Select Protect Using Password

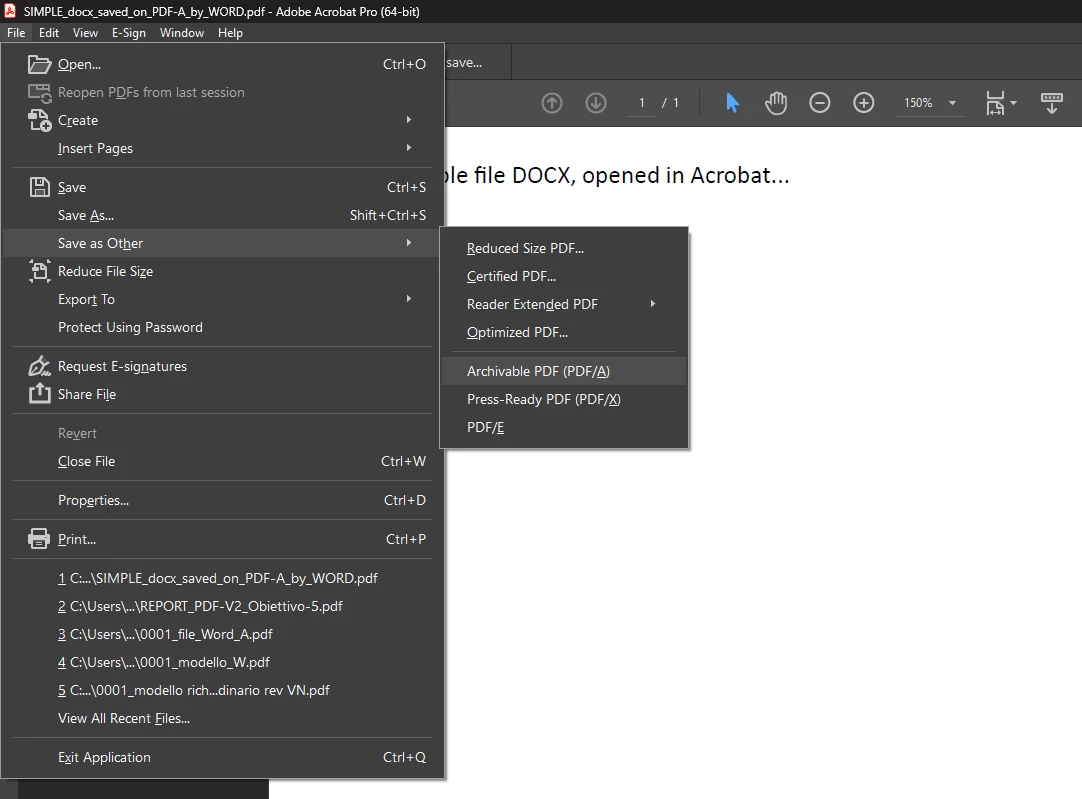pos(221,327)
